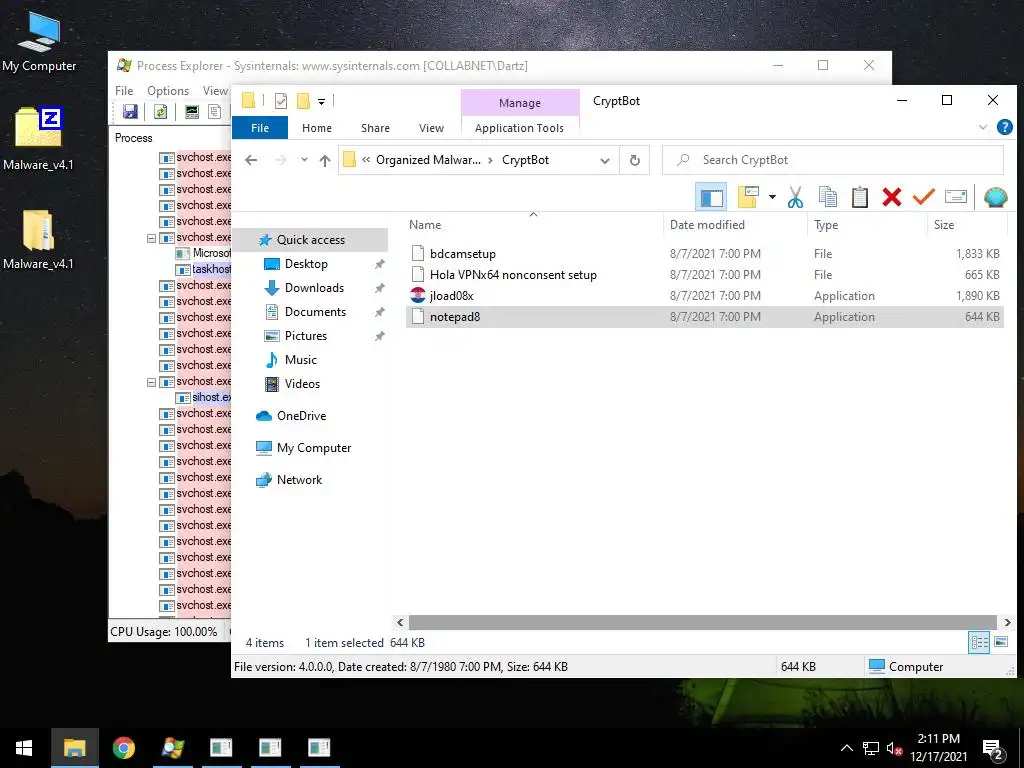Sort files by Size column header
This screenshot has width=1024, height=768.
point(966,225)
